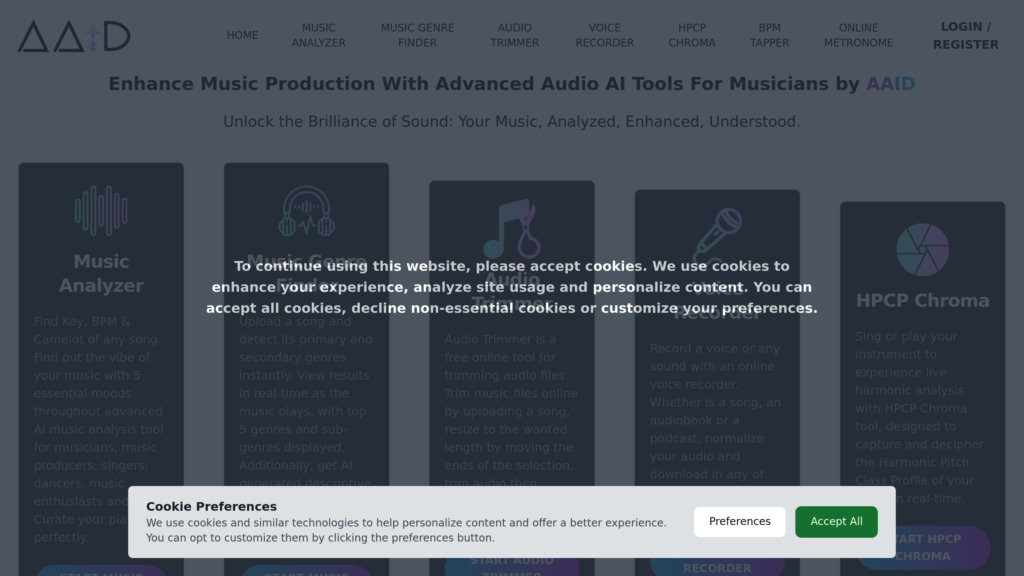This screenshot has width=1024, height=576.
Task: Open the BPM Tapper menu item
Action: (x=770, y=35)
